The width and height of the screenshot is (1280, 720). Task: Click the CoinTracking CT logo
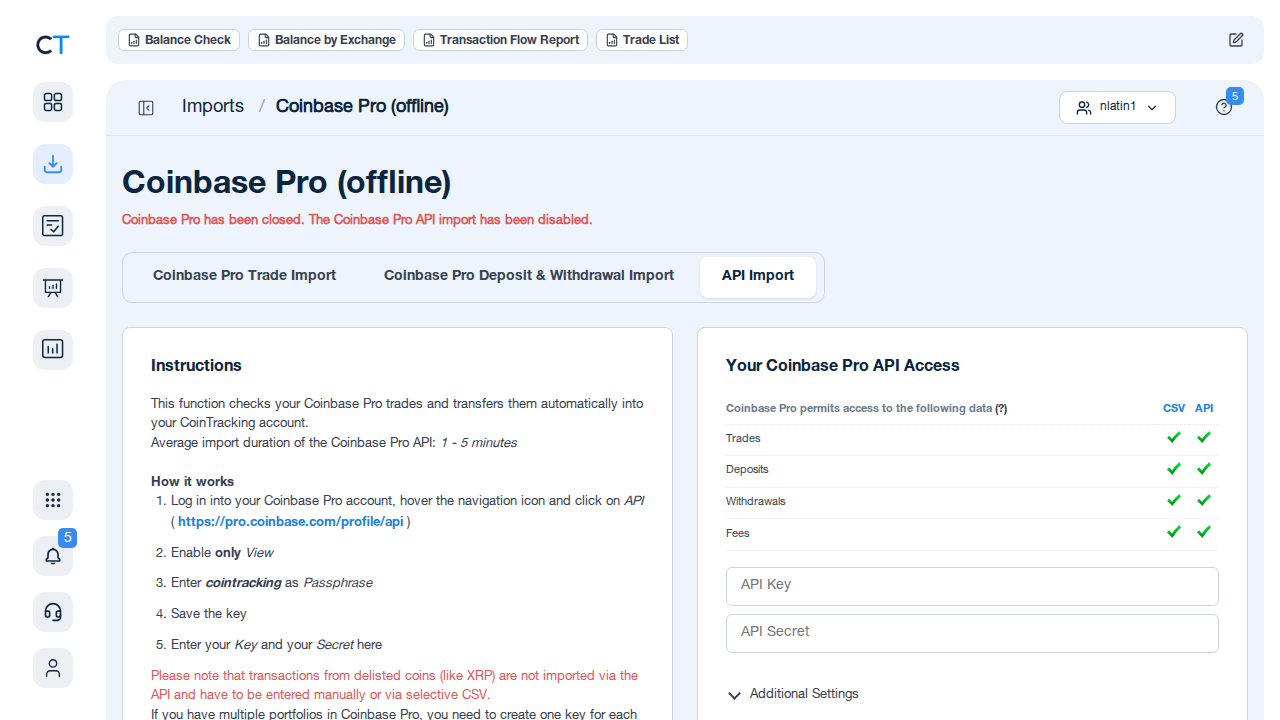pyautogui.click(x=53, y=44)
